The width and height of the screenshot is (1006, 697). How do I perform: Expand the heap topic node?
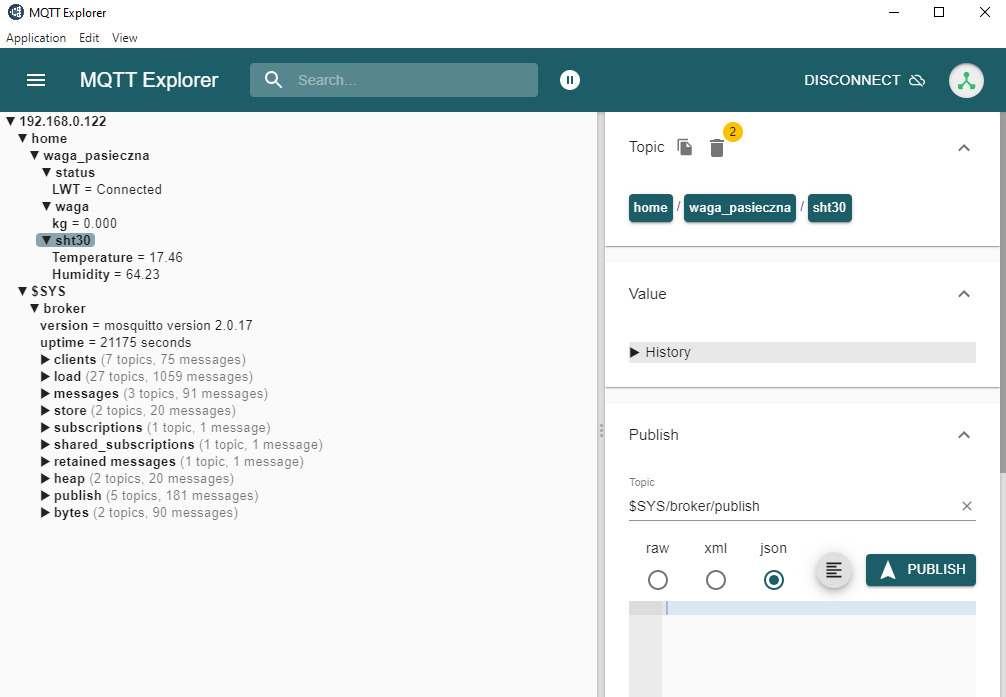coord(46,479)
